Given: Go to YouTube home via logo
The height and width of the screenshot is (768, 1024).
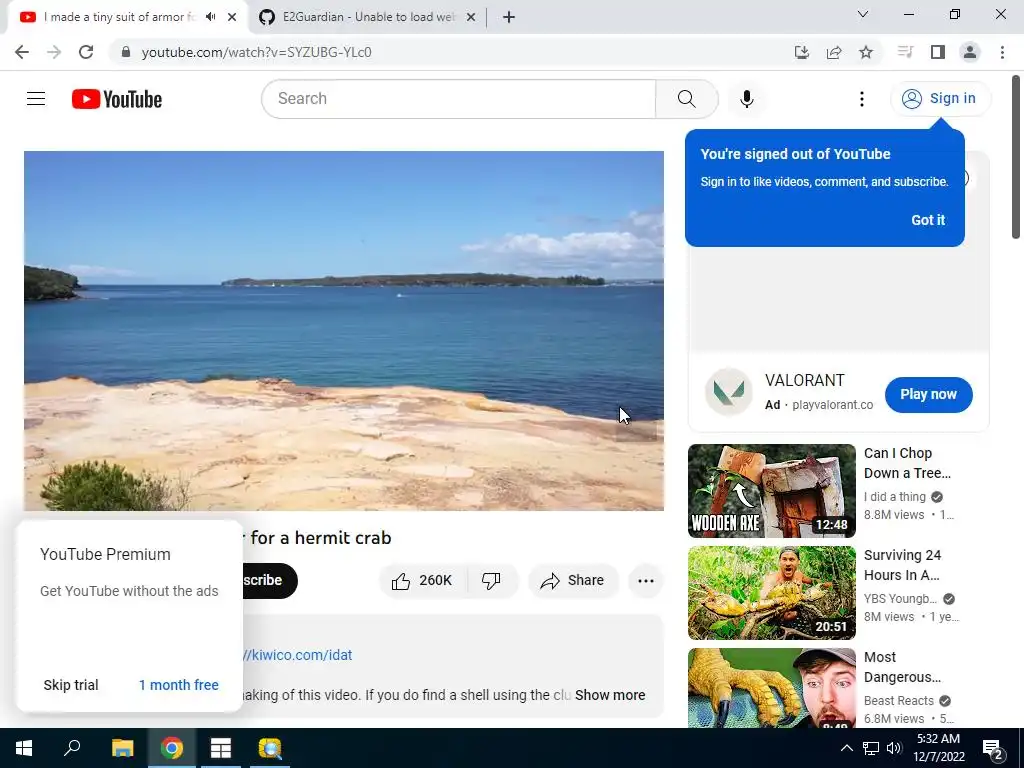Looking at the screenshot, I should click(117, 99).
